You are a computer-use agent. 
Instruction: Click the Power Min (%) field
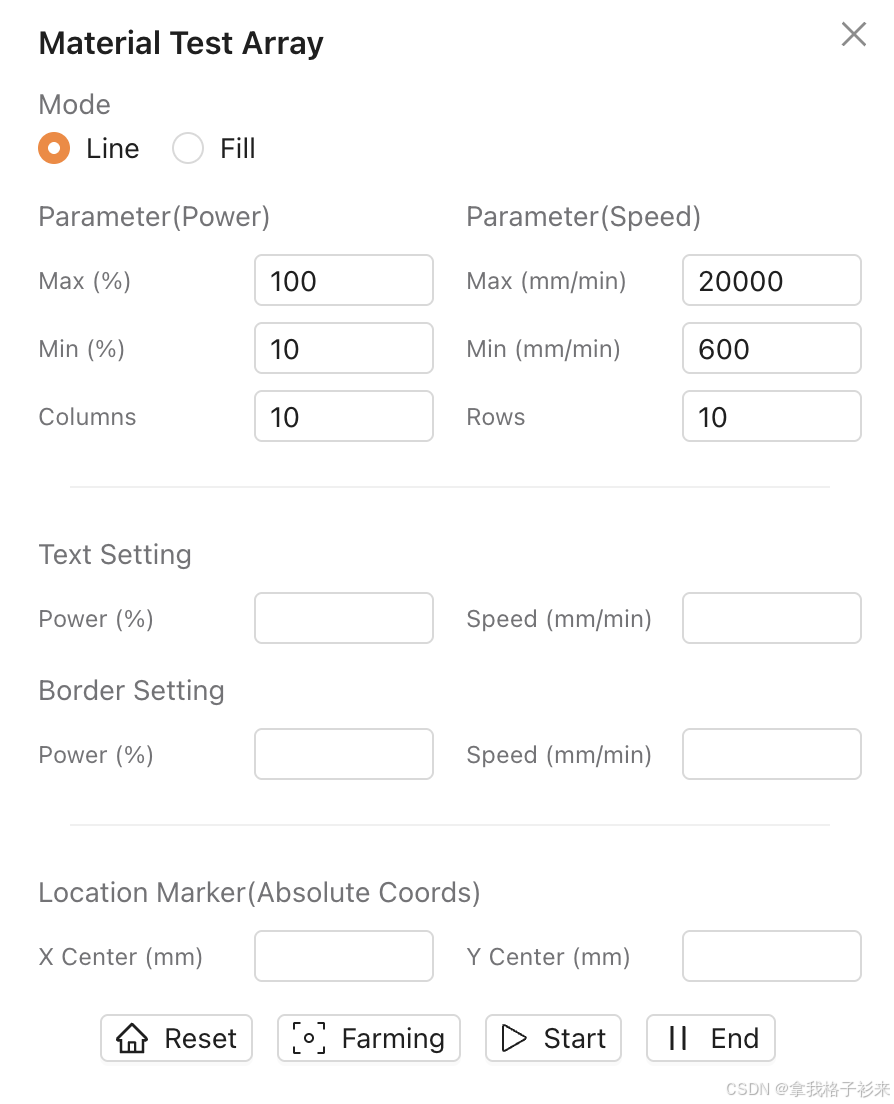343,348
